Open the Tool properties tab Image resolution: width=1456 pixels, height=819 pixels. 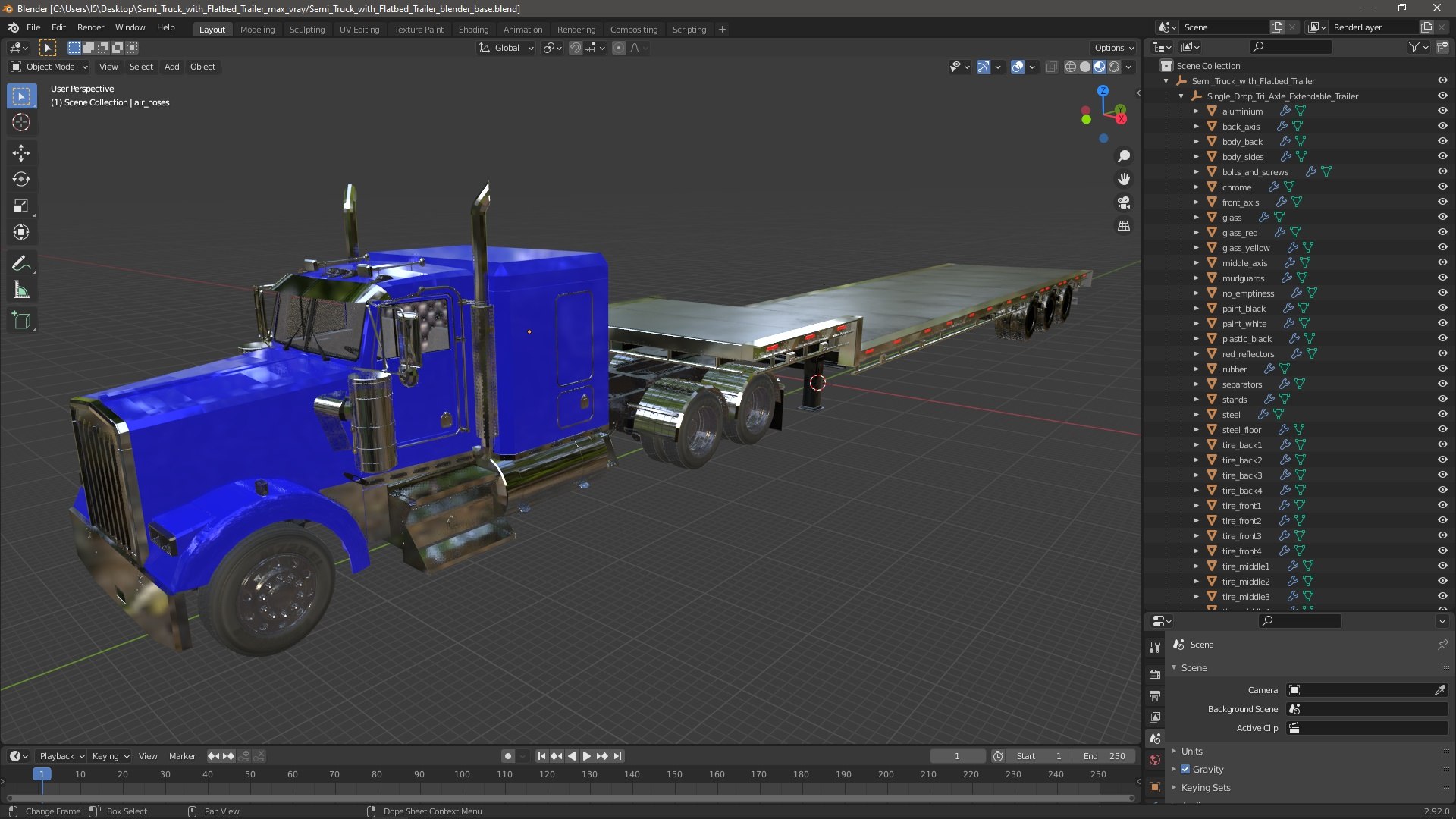1155,648
